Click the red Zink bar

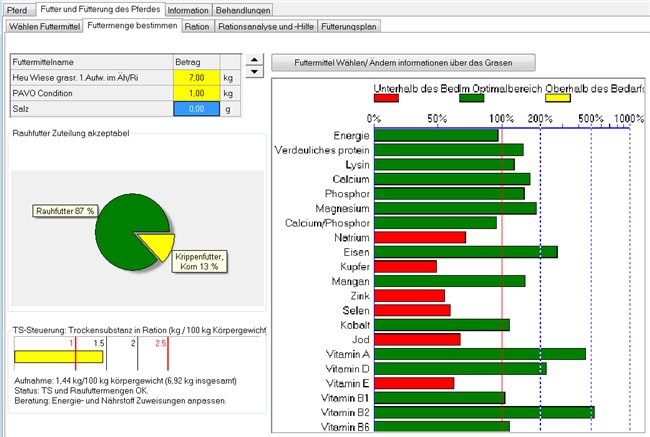[x=410, y=296]
